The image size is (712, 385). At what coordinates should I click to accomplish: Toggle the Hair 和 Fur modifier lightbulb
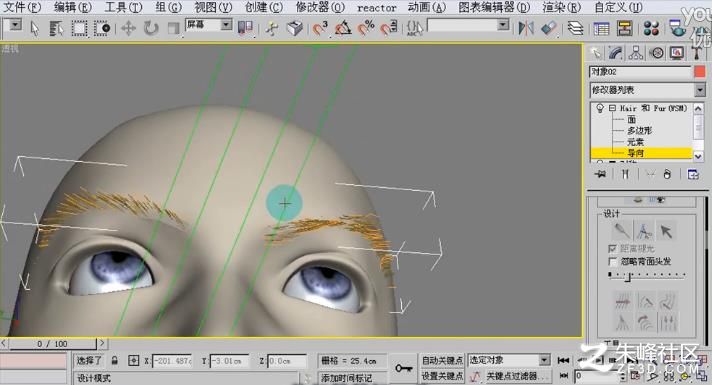(x=600, y=108)
